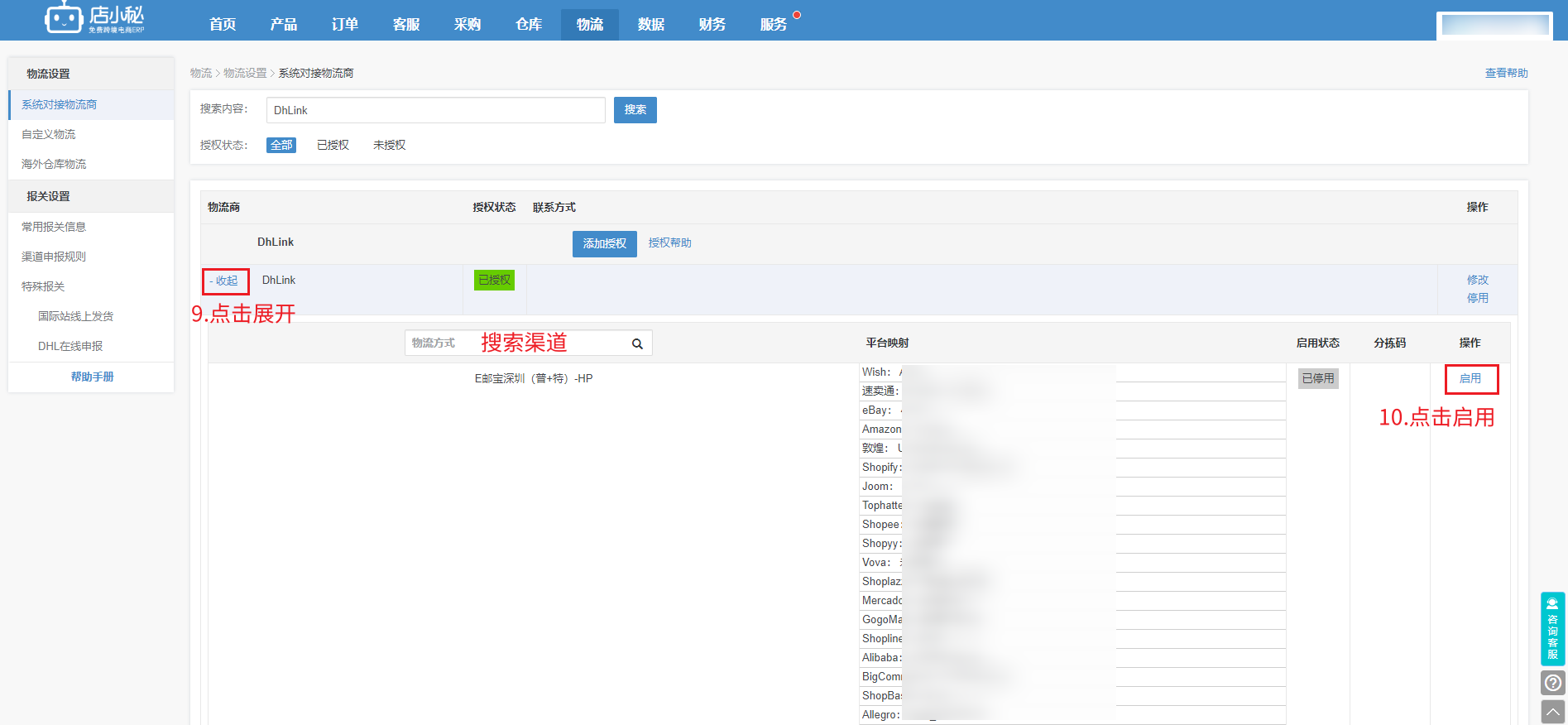Click the 物流方式 channel search field
This screenshot has height=725, width=1568.
point(529,343)
